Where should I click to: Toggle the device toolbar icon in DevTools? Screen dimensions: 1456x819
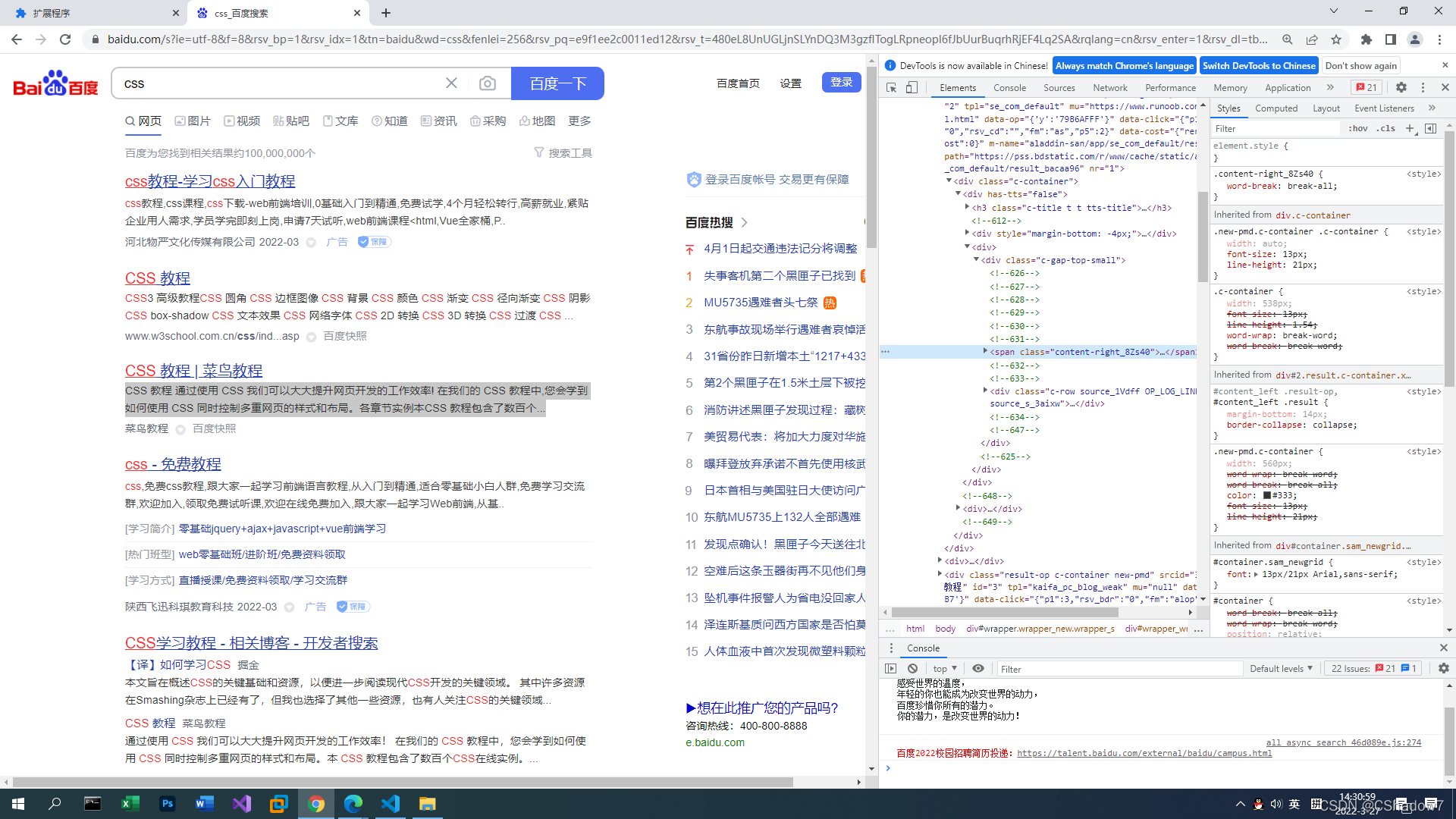point(912,88)
